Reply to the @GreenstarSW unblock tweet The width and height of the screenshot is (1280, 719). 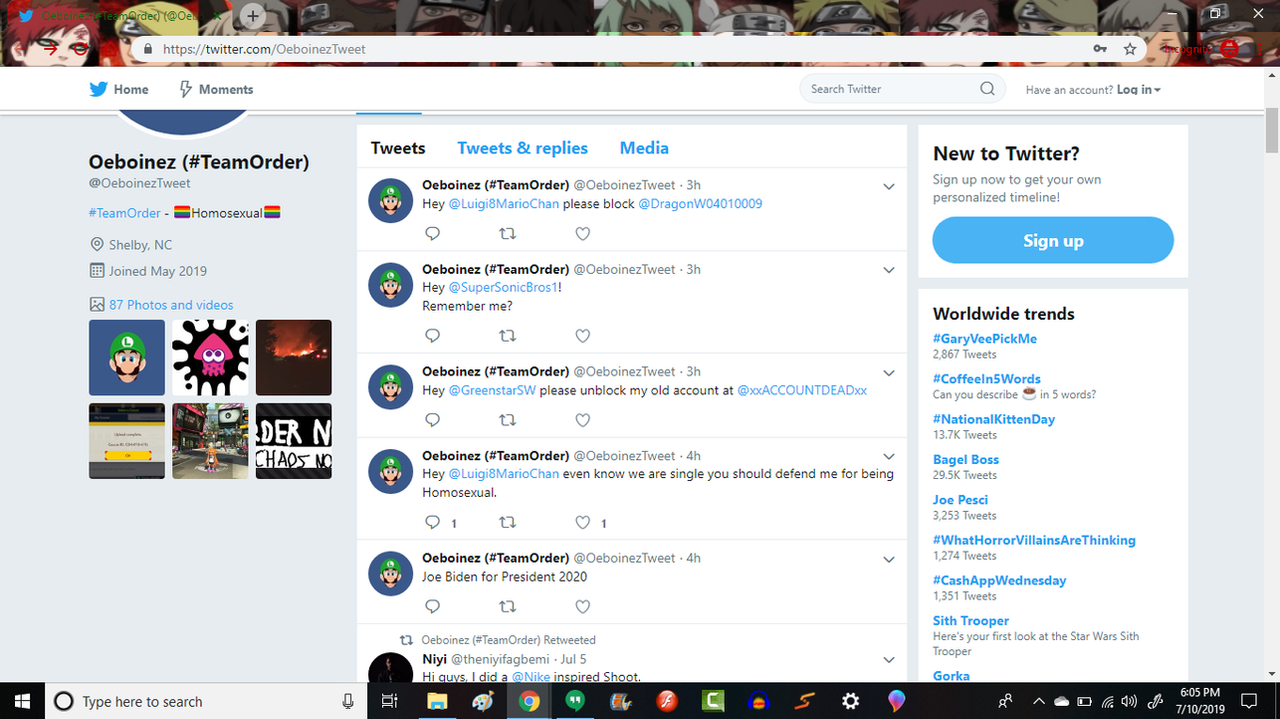click(x=433, y=420)
